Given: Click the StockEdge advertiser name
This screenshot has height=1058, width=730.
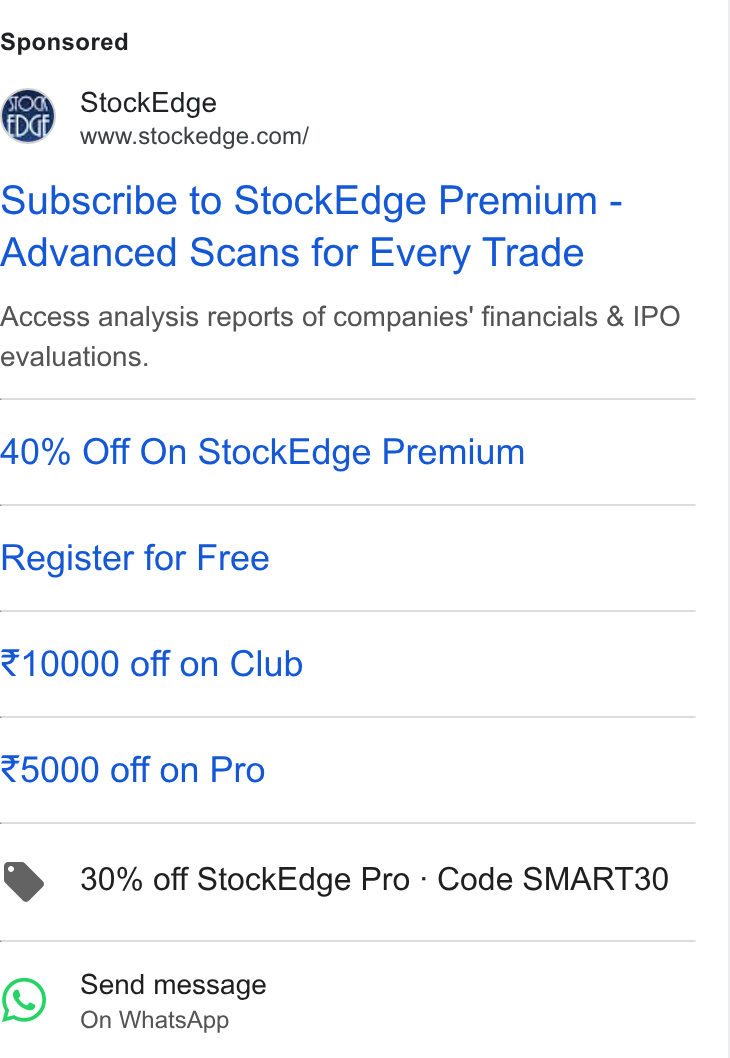Looking at the screenshot, I should (148, 103).
